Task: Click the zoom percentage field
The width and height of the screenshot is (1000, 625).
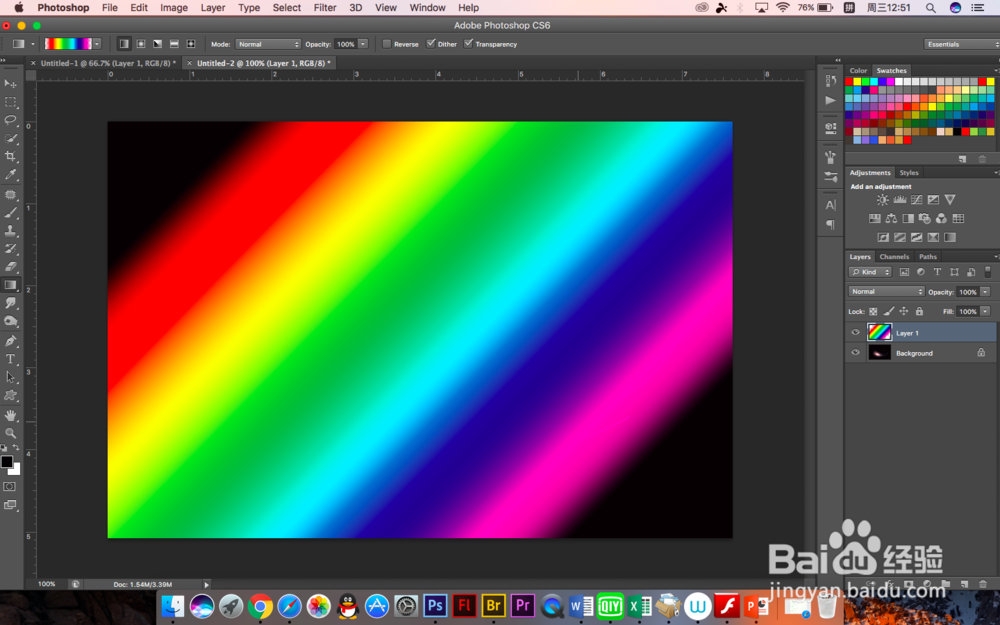Action: point(47,584)
